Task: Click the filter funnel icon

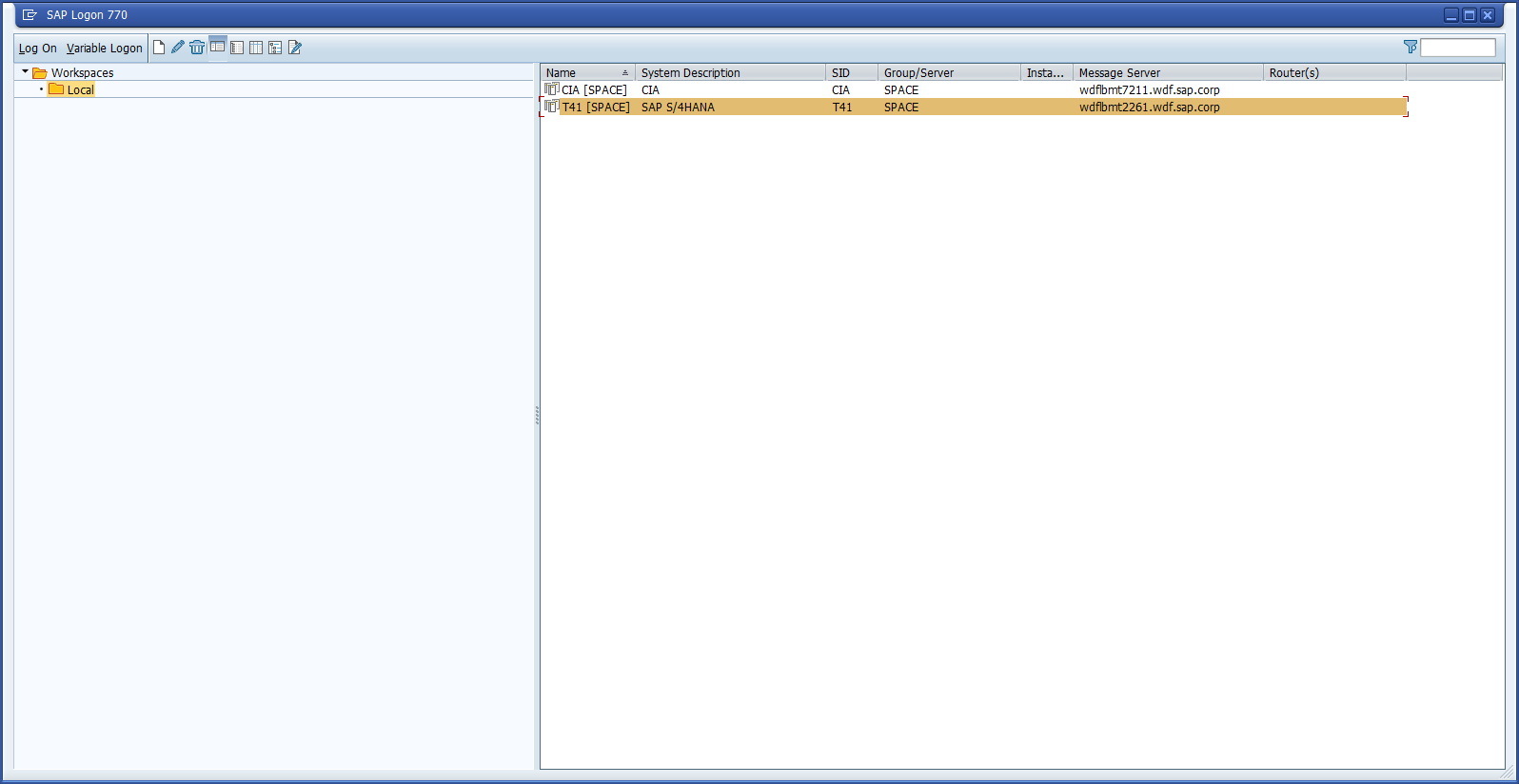Action: click(x=1410, y=48)
